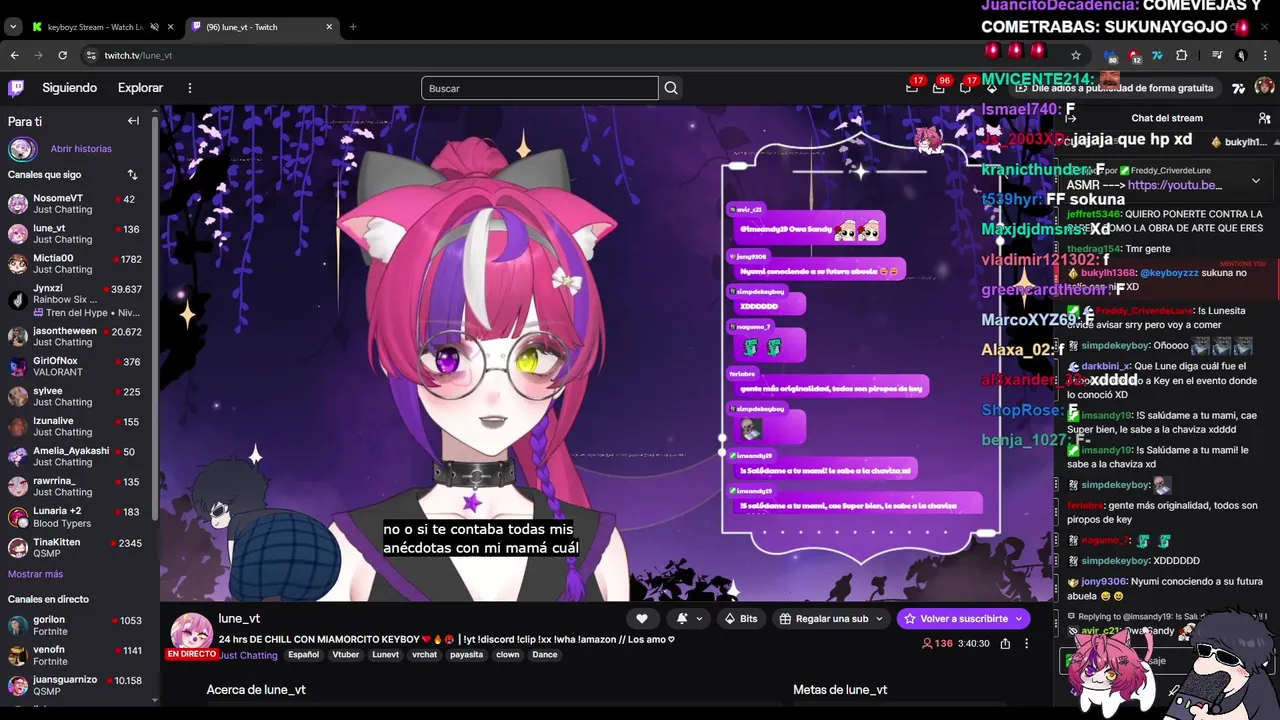
Task: Open stream three-dot options beside share
Action: (x=1026, y=643)
